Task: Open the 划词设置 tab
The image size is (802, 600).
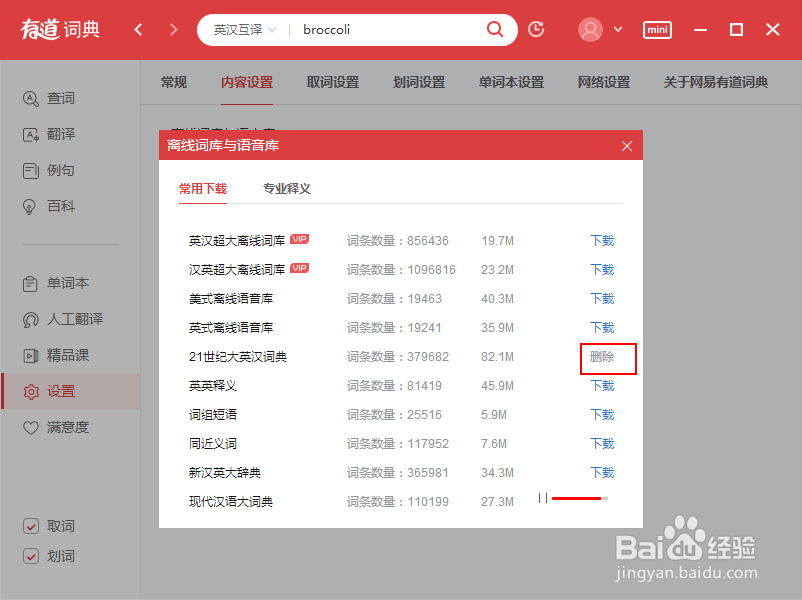Action: 419,82
